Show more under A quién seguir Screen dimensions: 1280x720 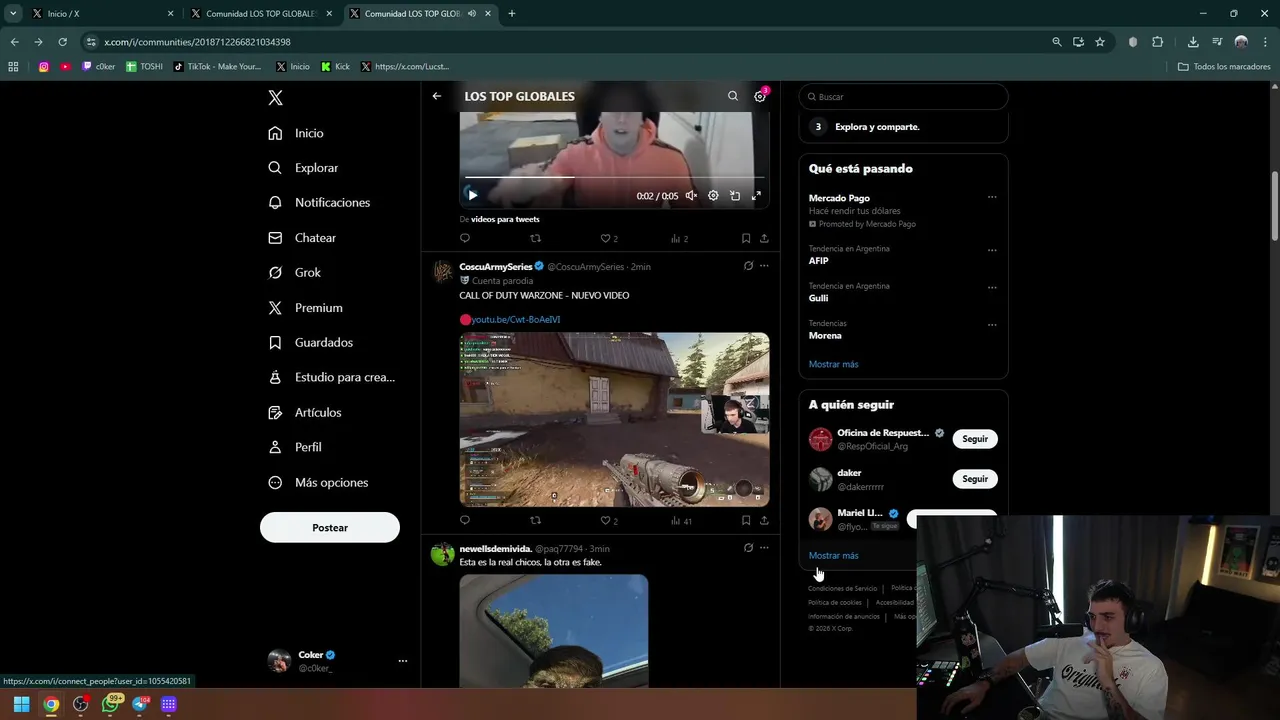[833, 555]
